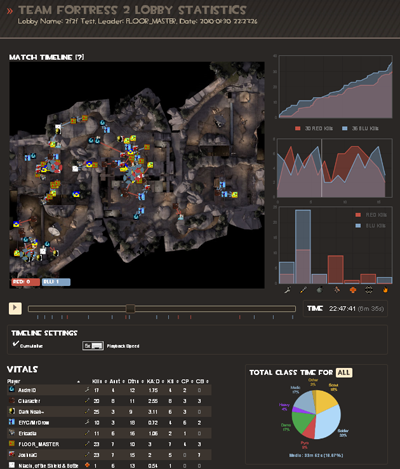Sort Vitals by the Kills column header
400x469 pixels.
[97, 381]
